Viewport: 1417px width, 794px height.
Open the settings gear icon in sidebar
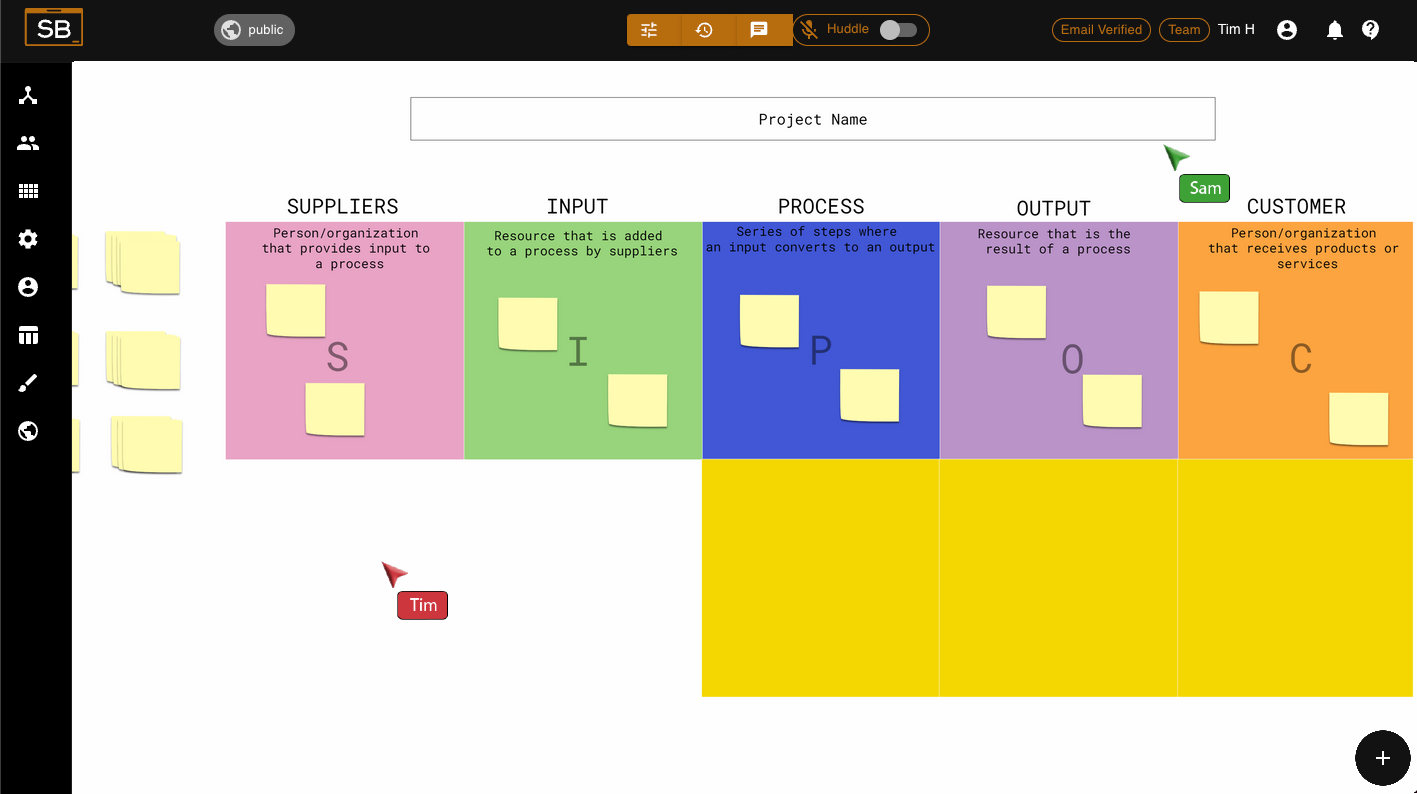pyautogui.click(x=28, y=239)
